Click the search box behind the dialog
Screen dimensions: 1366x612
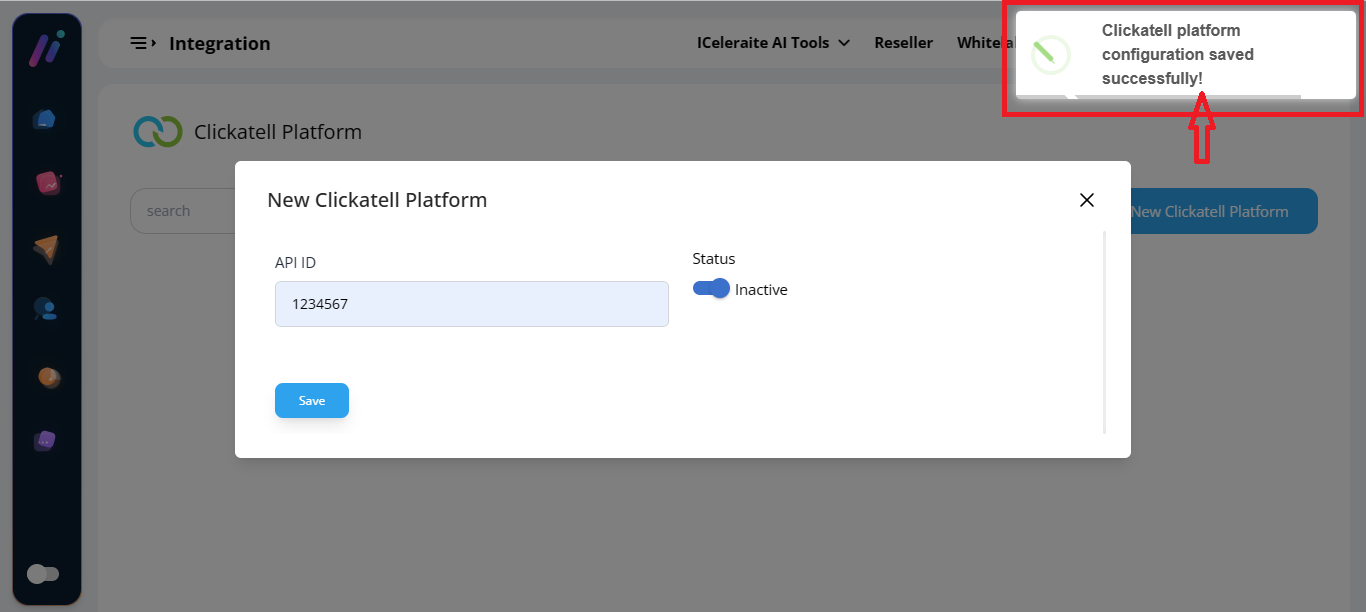[x=180, y=211]
